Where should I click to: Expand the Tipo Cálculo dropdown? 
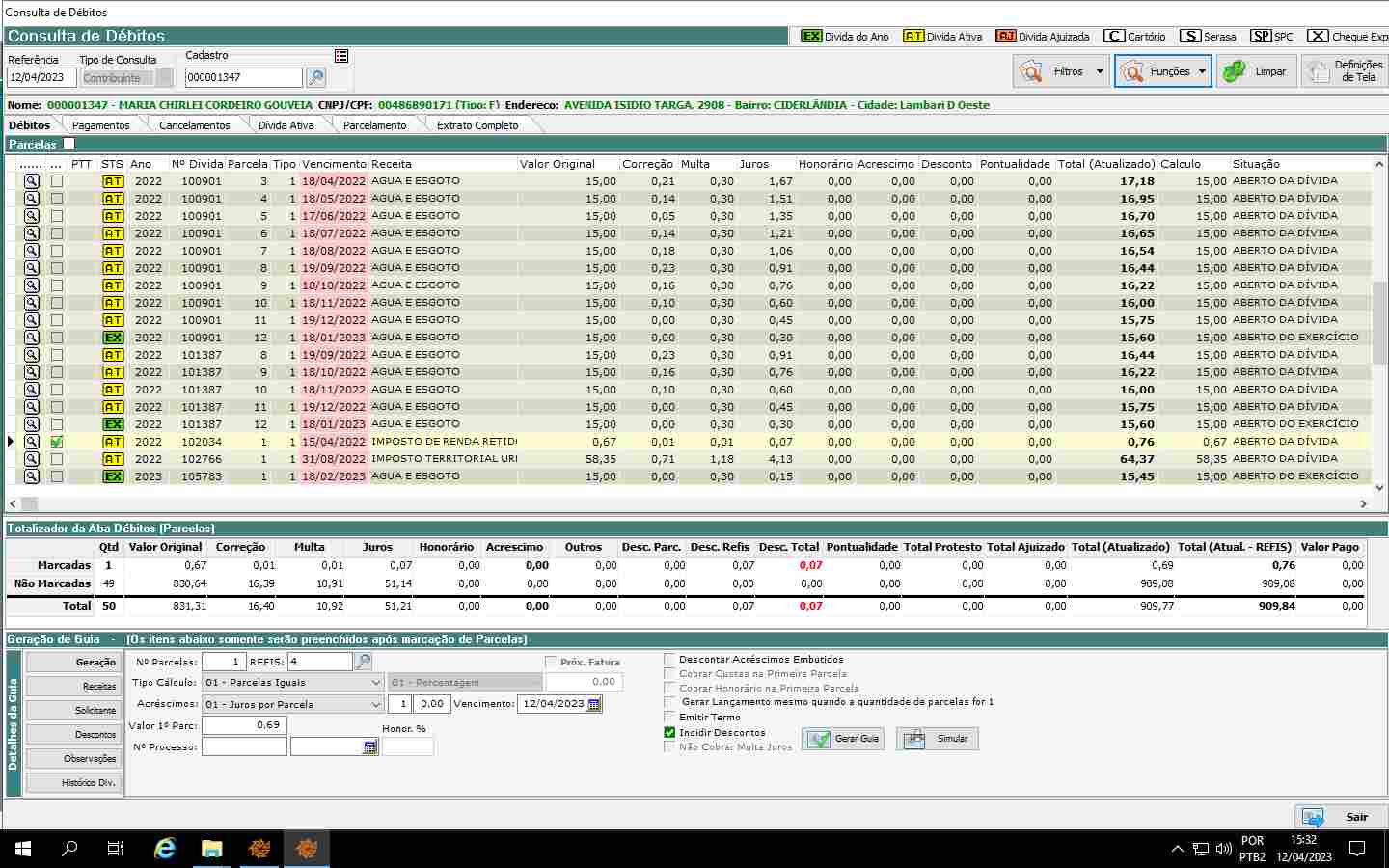point(375,683)
